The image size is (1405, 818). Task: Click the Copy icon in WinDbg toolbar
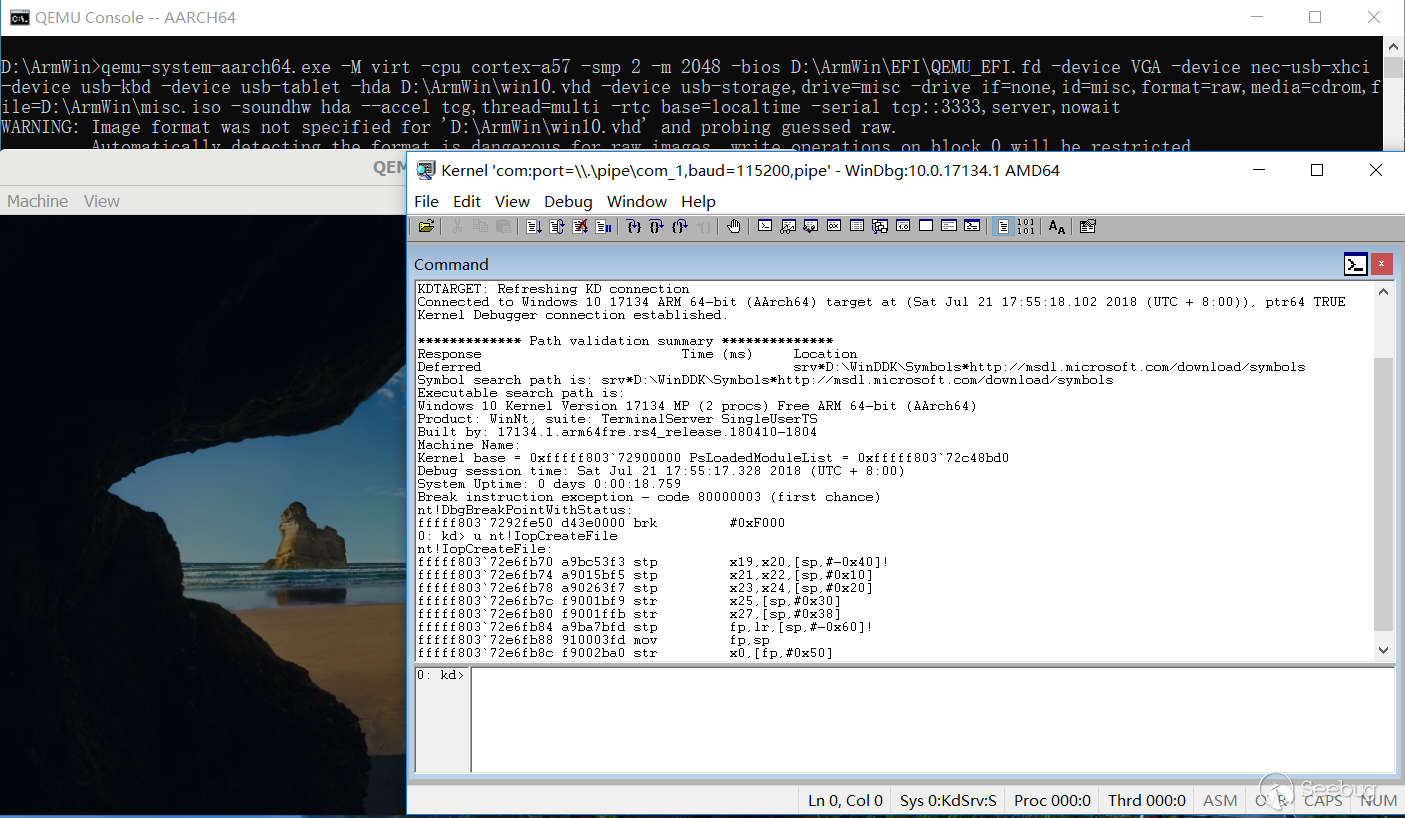(480, 227)
